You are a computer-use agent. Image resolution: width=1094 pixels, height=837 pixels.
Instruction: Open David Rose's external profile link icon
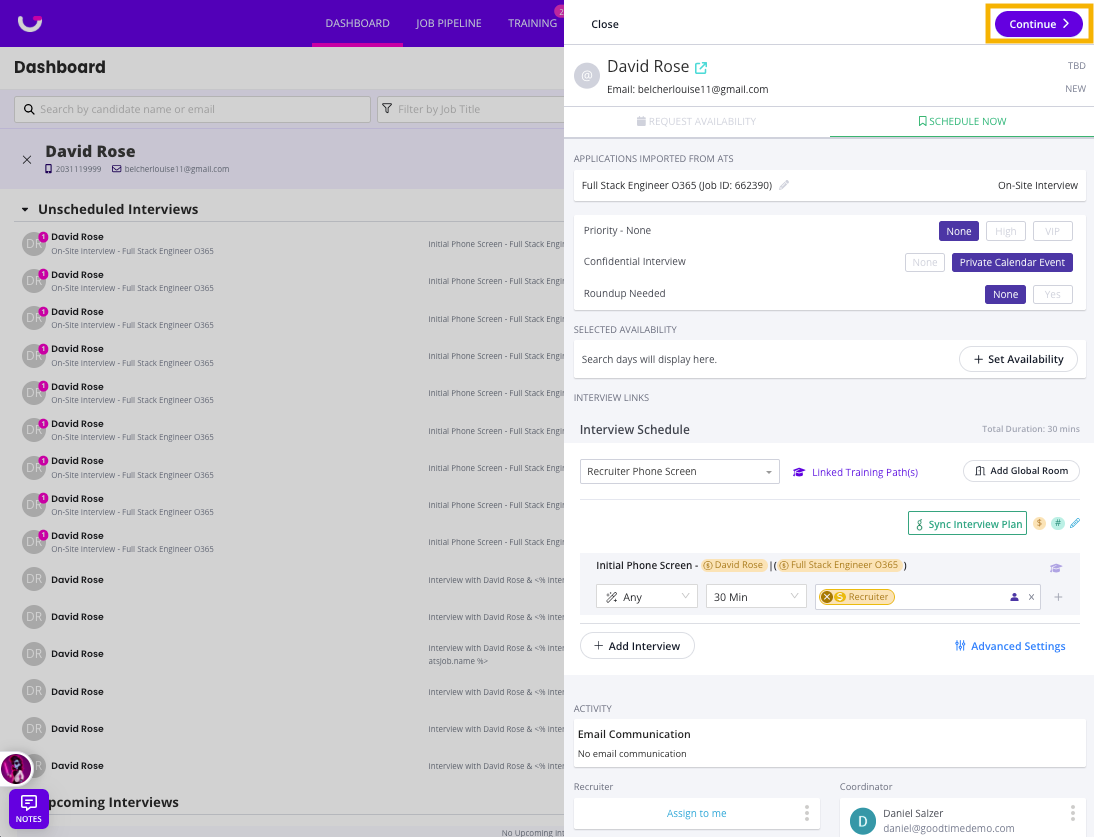(701, 68)
